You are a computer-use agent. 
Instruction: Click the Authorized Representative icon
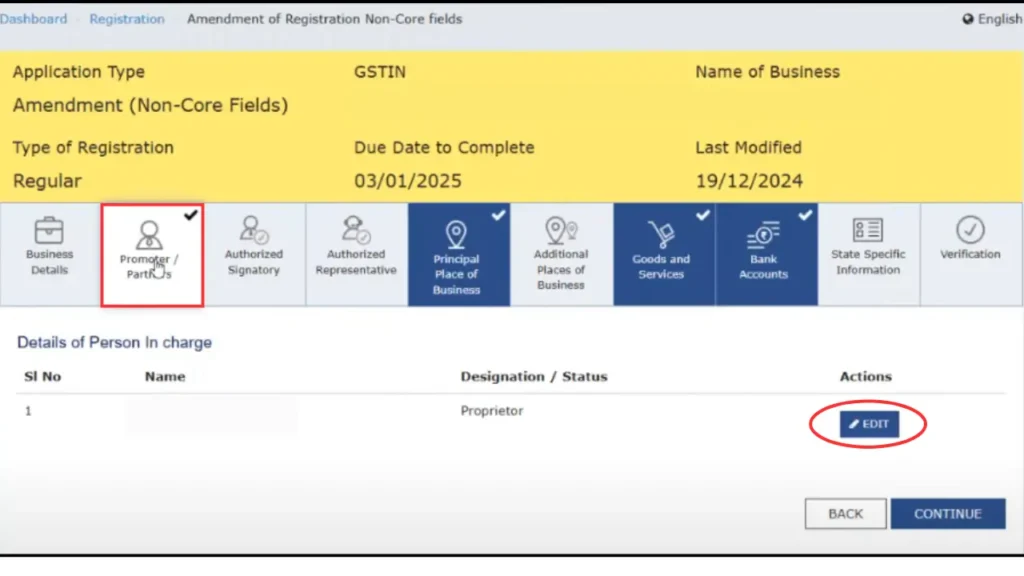point(356,229)
